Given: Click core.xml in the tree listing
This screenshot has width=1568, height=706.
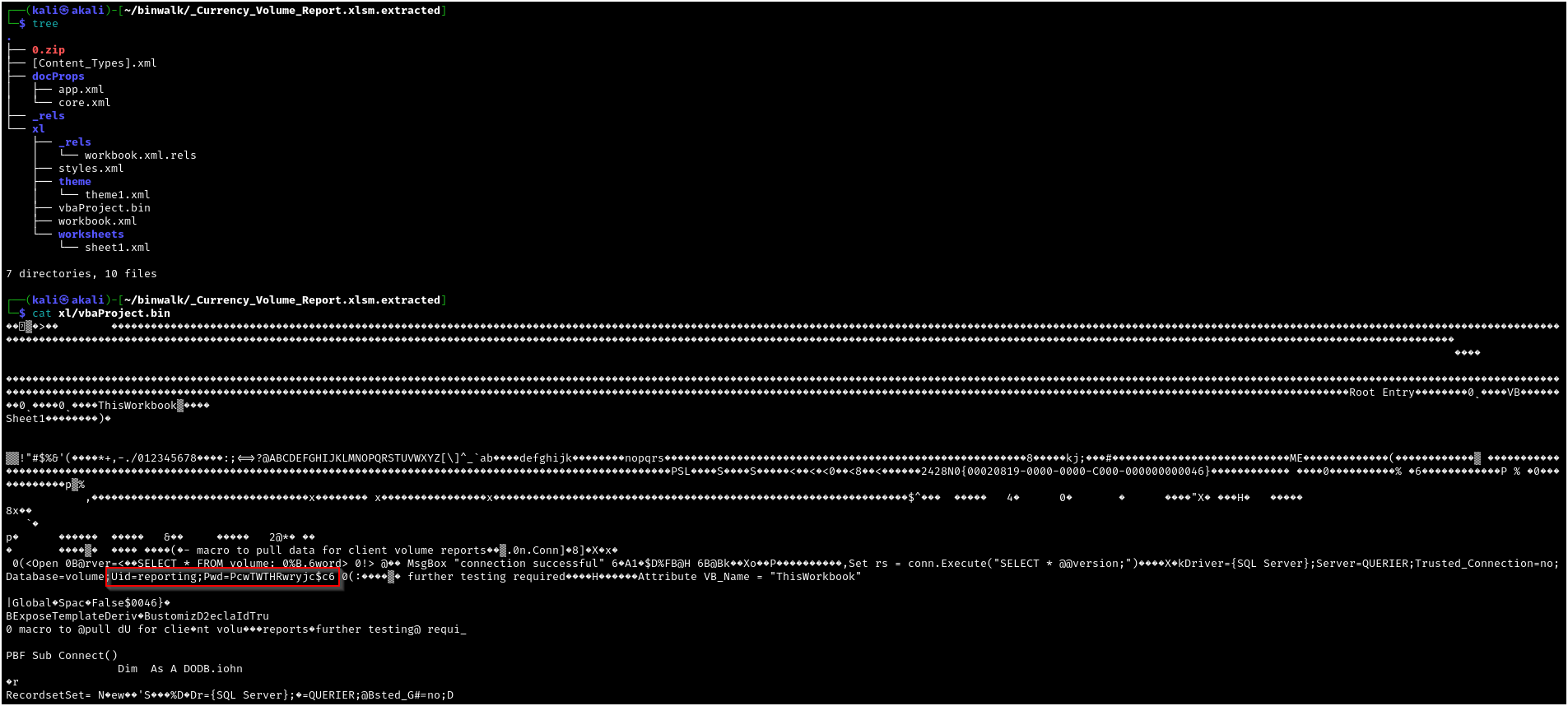Looking at the screenshot, I should tap(84, 103).
